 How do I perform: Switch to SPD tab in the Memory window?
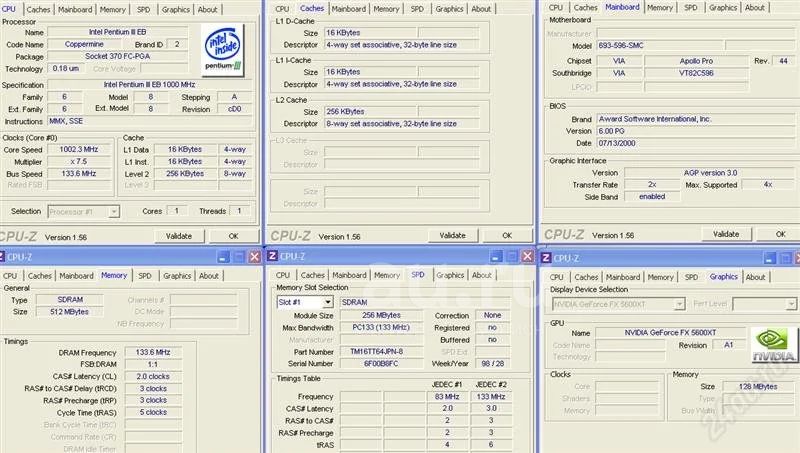(145, 275)
